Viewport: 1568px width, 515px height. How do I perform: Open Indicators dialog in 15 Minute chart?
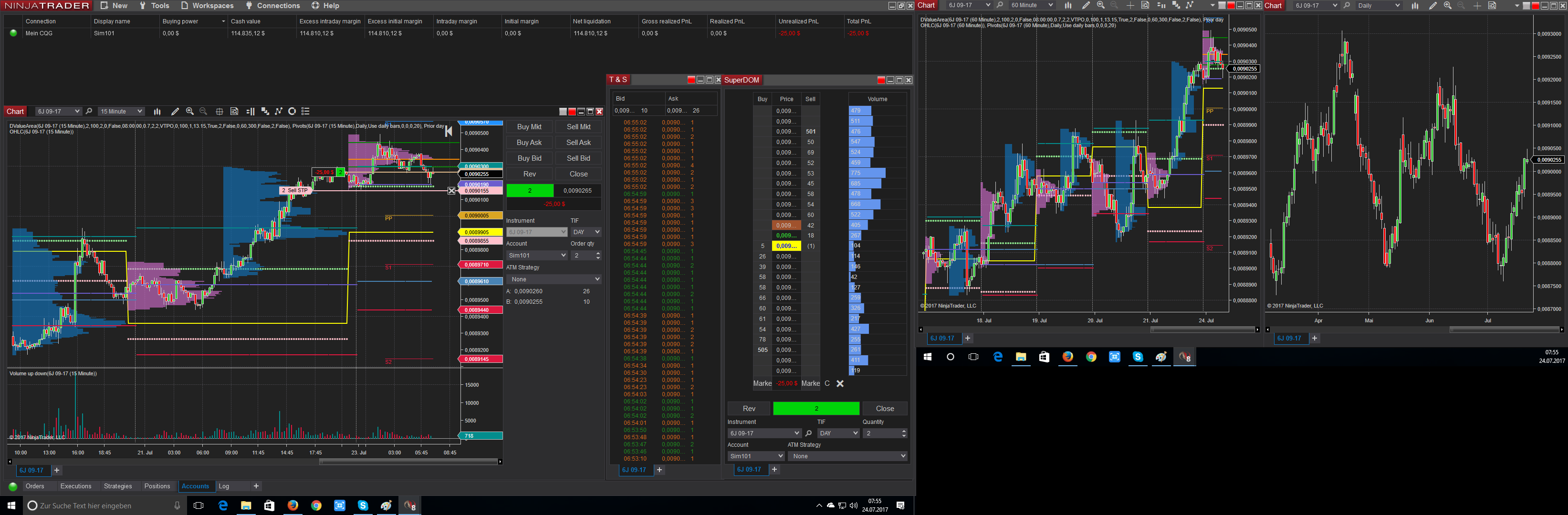pos(265,111)
